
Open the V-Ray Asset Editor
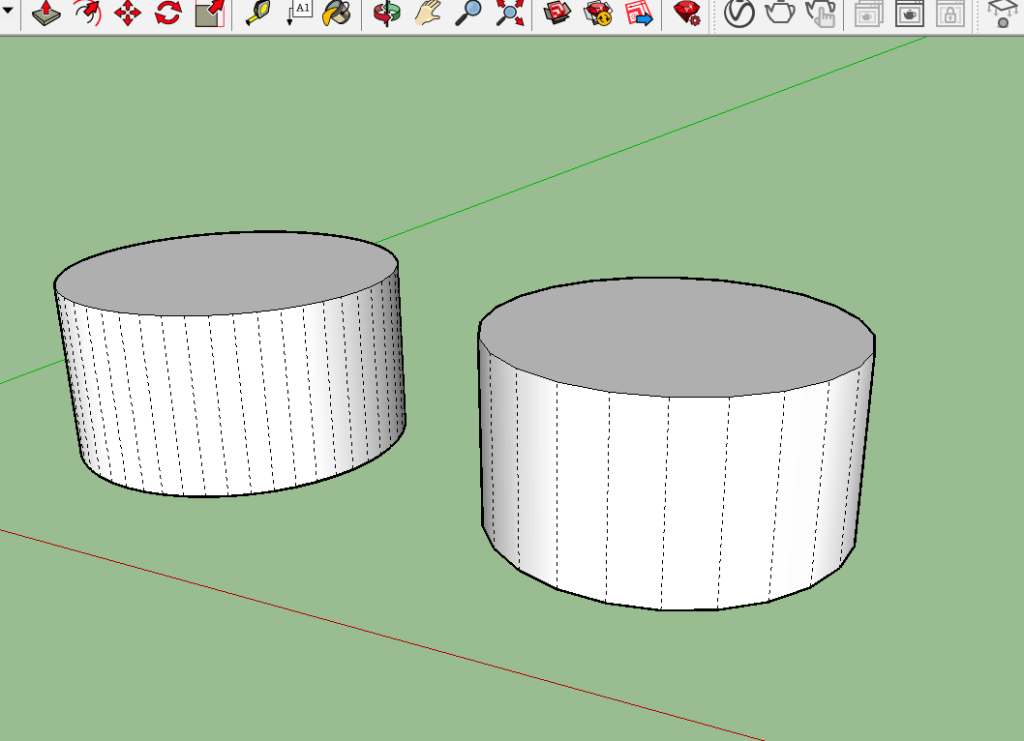tap(739, 13)
